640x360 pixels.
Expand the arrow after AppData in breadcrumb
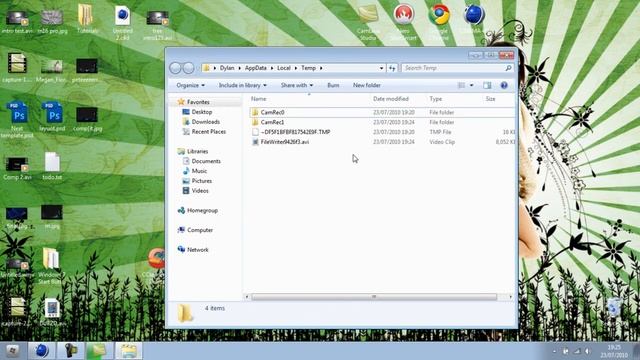(272, 68)
